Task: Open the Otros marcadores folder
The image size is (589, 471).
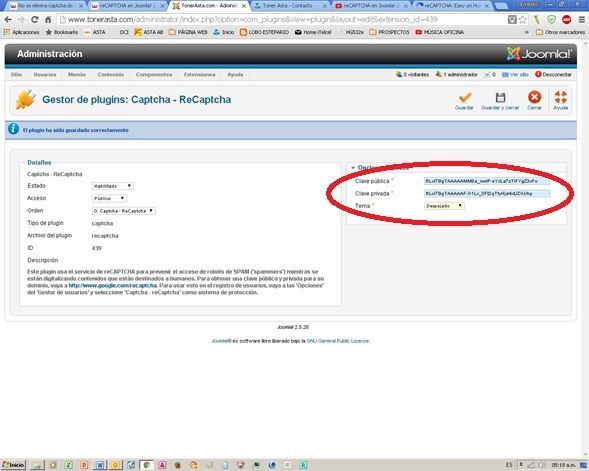Action: tap(560, 32)
